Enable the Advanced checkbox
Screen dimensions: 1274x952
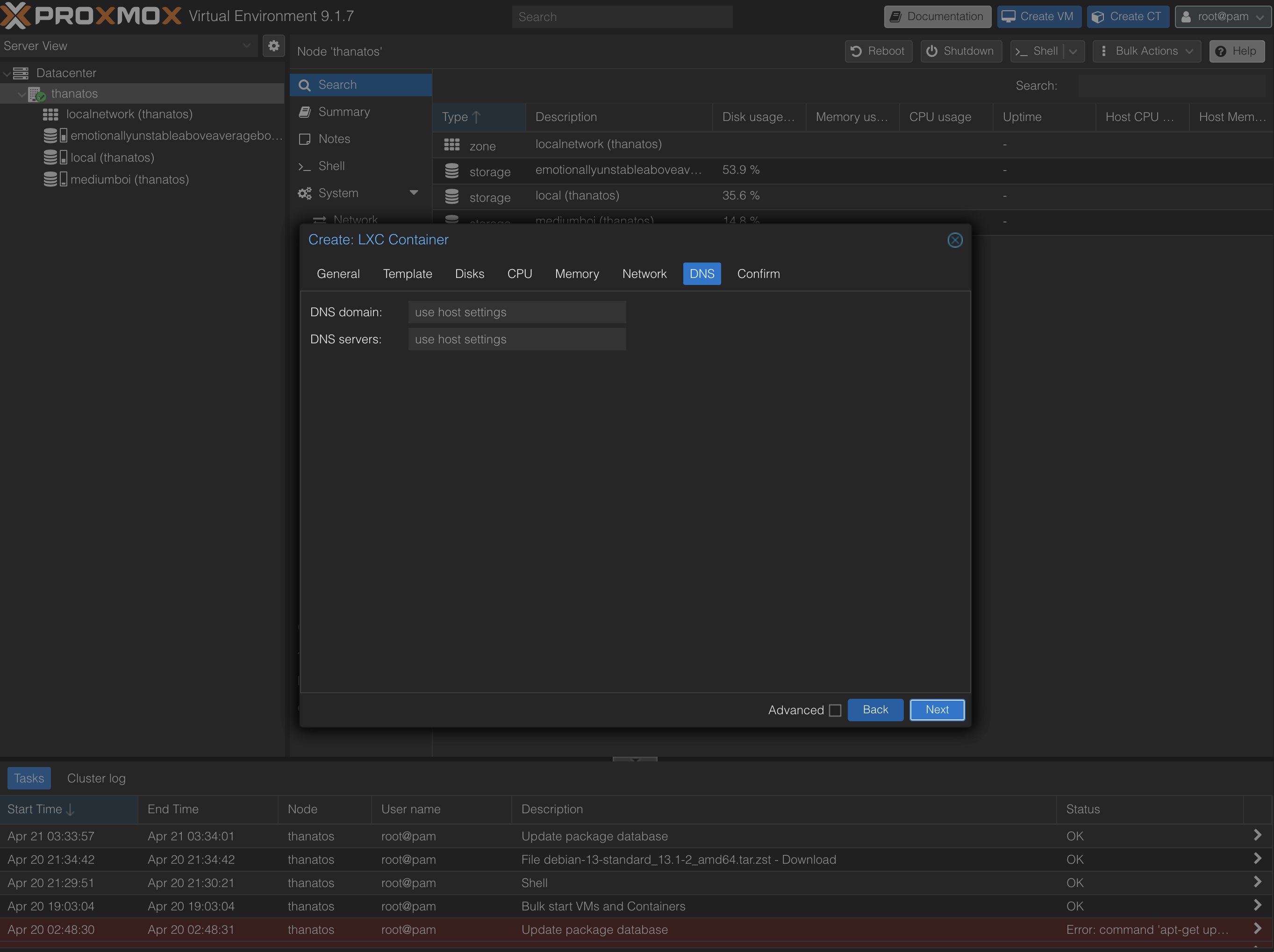[x=835, y=710]
